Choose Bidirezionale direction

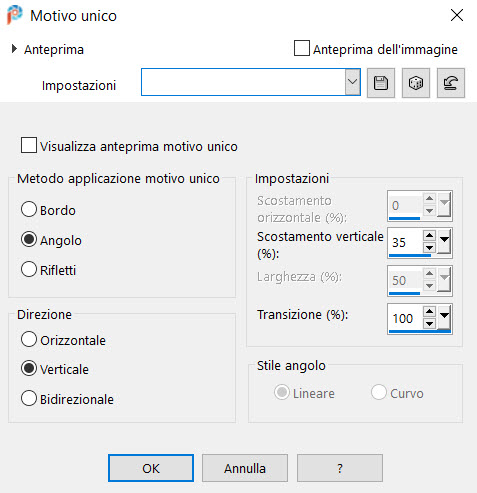(29, 398)
